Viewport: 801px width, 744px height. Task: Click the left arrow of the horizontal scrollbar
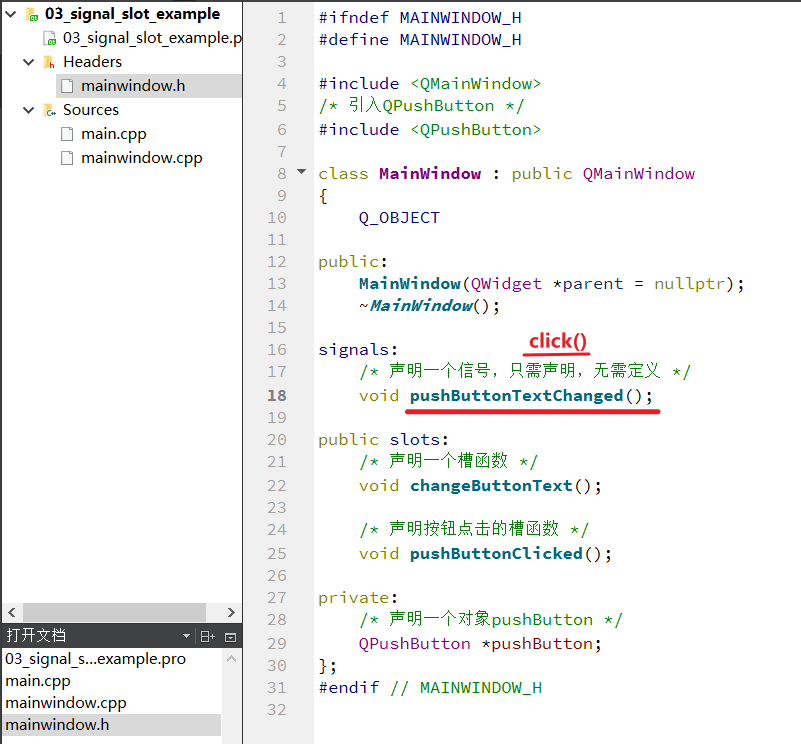(12, 612)
